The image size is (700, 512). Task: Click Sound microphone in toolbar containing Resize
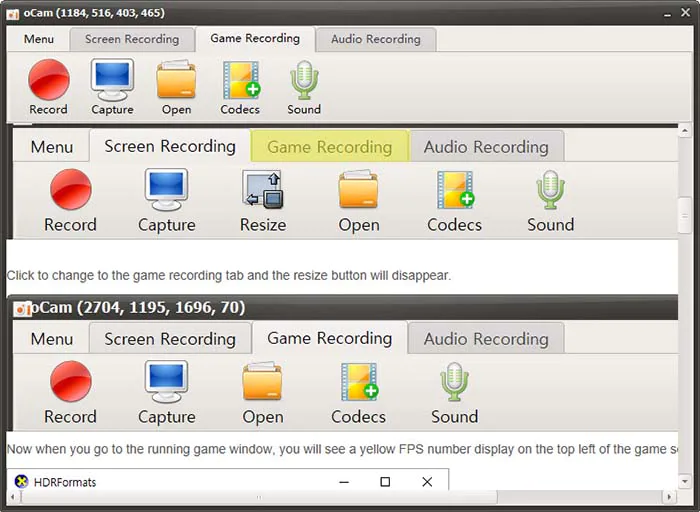(x=550, y=190)
